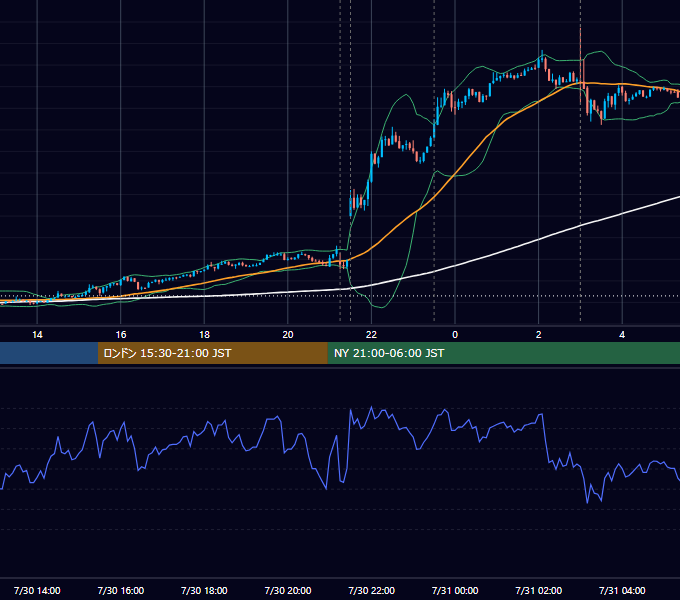Click the 2 hour axis label
680x600 pixels.
(x=539, y=335)
